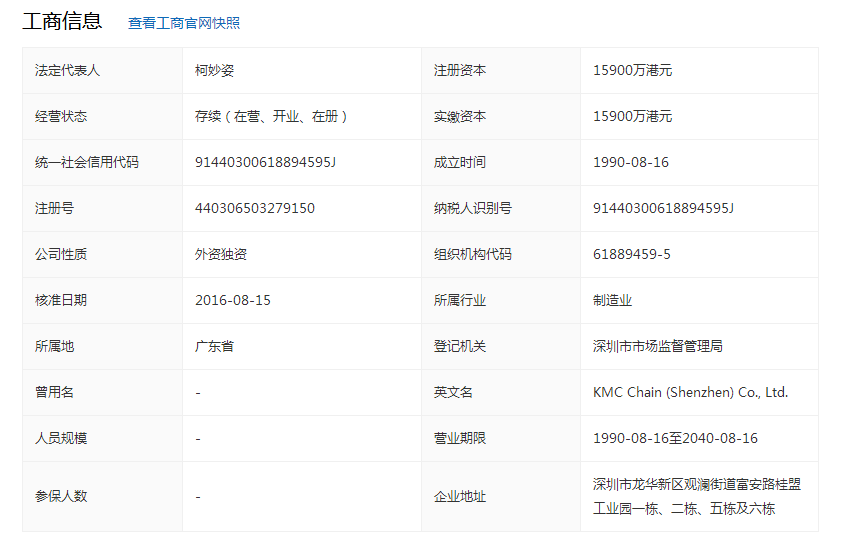The width and height of the screenshot is (848, 548).
Task: Select company type 外资独资
Action: click(221, 254)
